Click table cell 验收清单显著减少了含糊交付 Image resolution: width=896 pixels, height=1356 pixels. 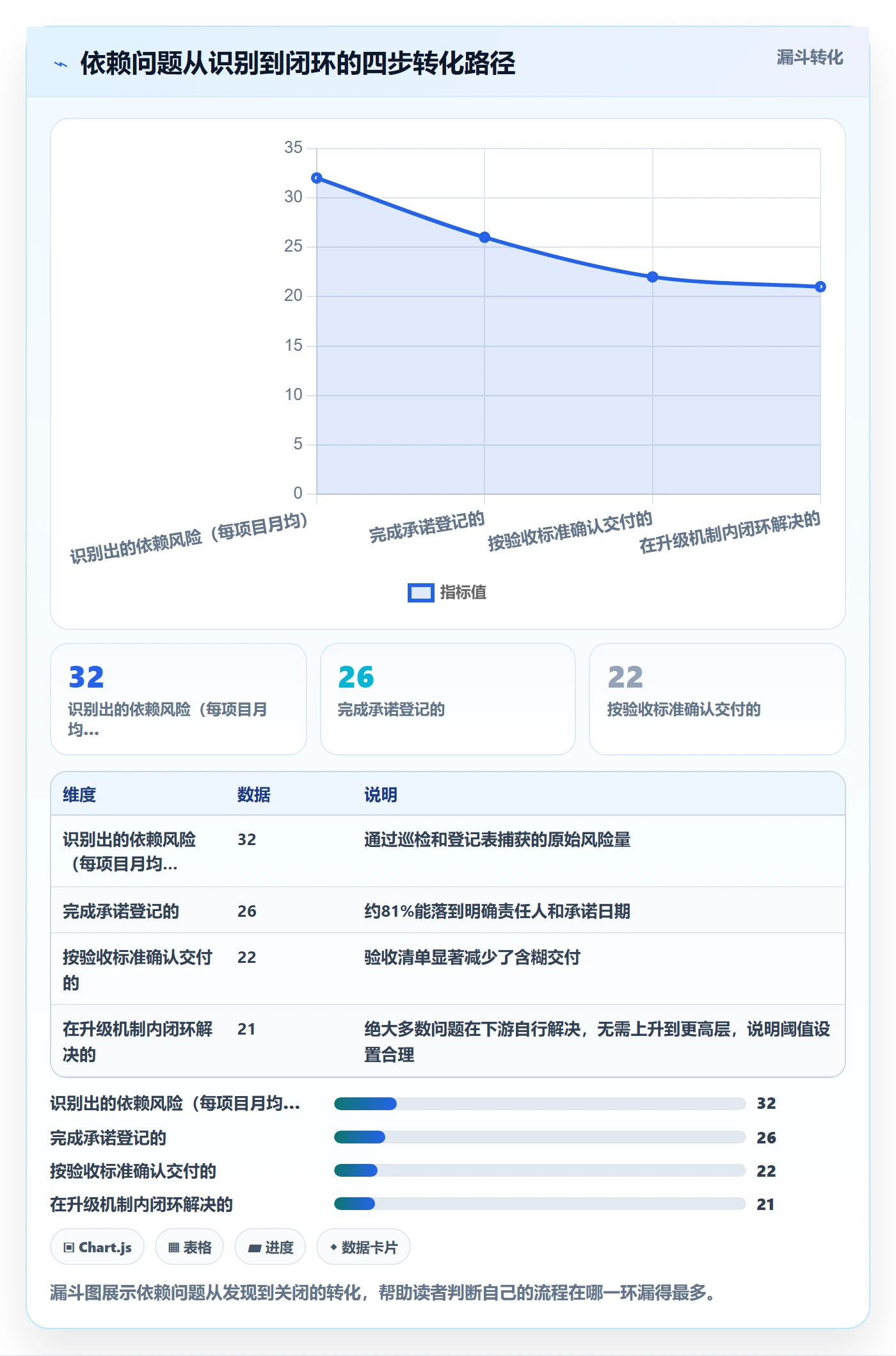pos(472,957)
